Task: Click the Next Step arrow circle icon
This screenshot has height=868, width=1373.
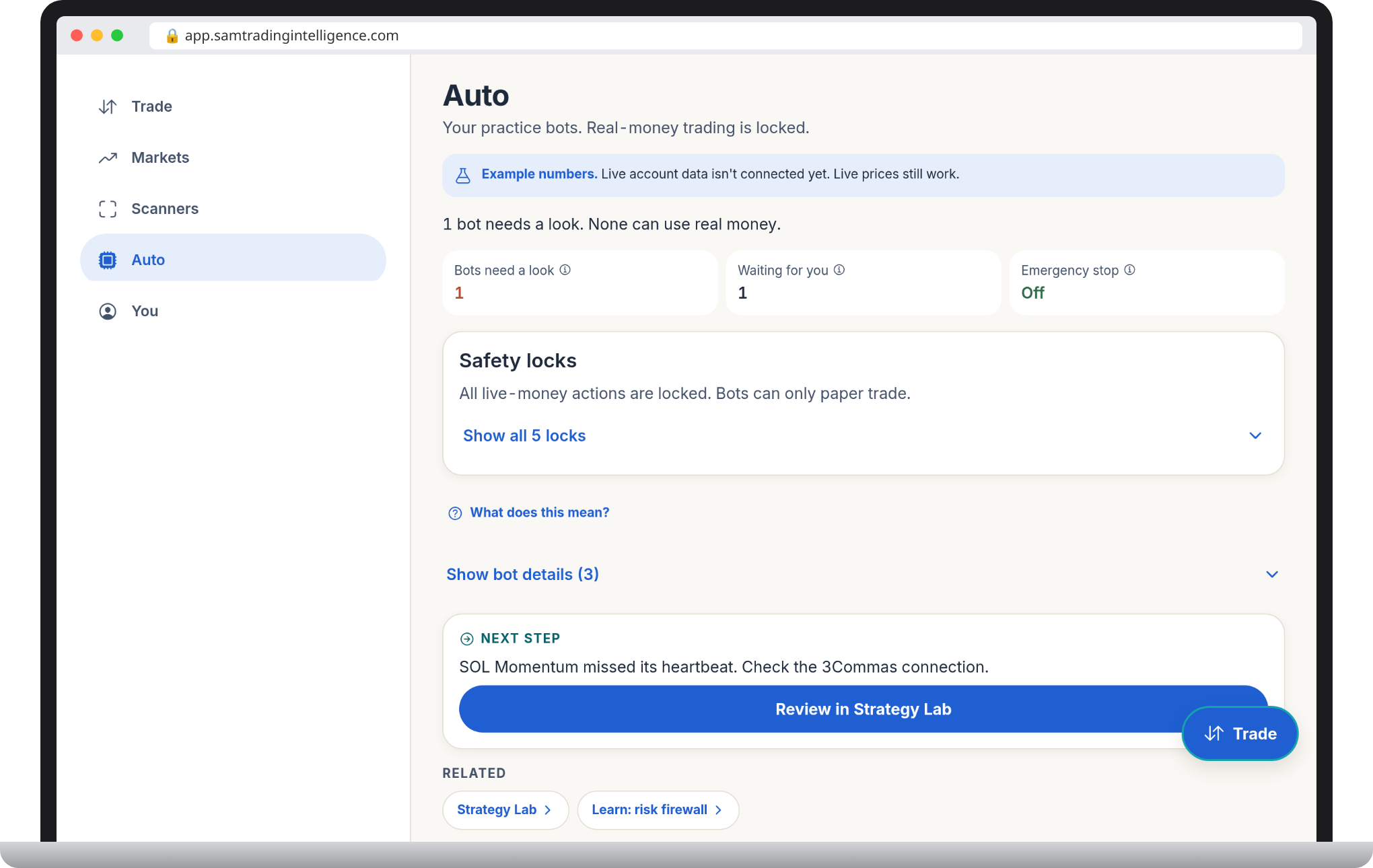Action: [466, 639]
